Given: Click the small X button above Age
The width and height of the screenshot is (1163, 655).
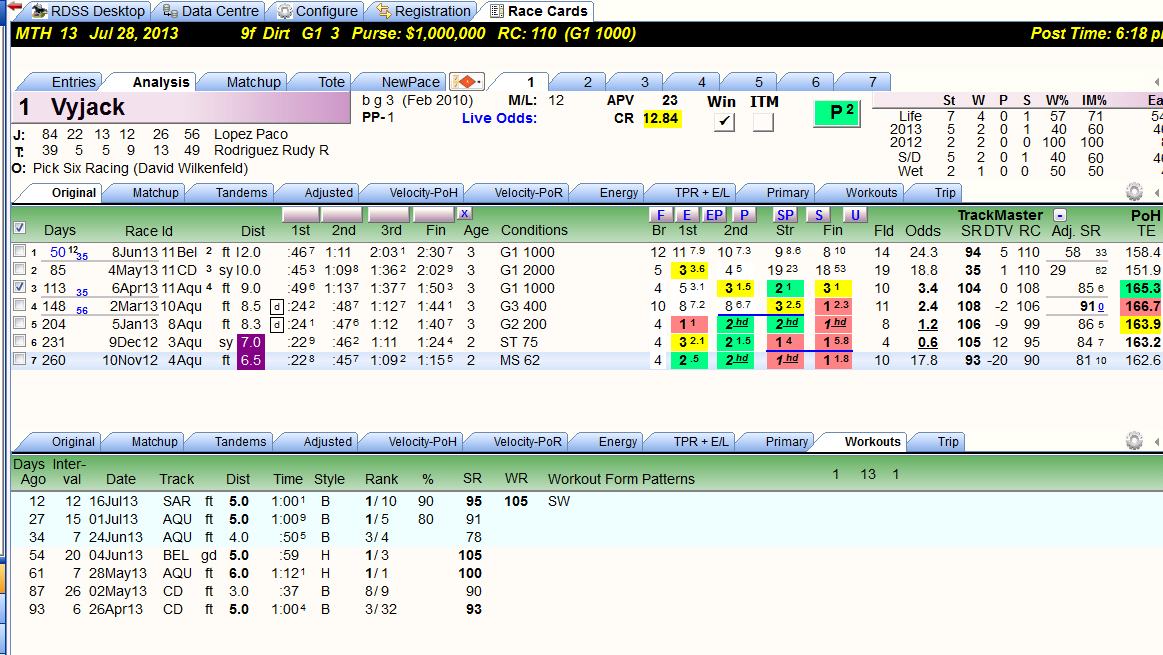Looking at the screenshot, I should 464,214.
